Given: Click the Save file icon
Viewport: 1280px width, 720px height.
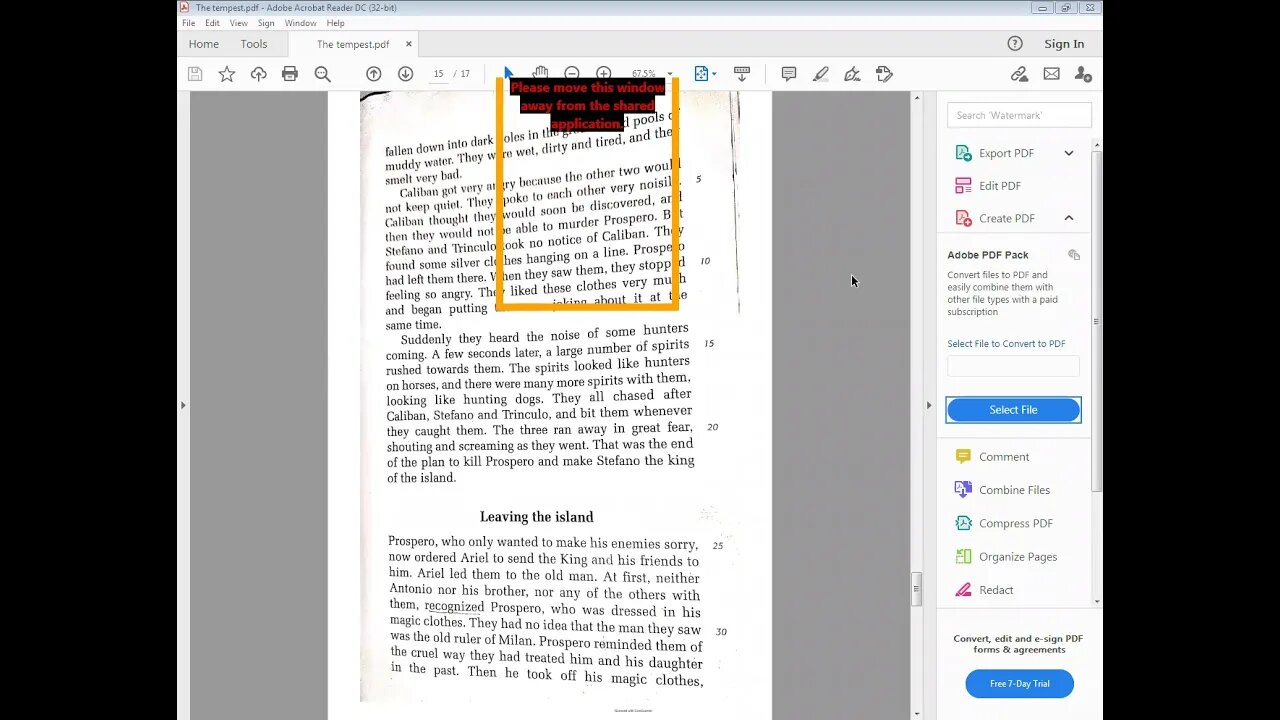Looking at the screenshot, I should click(195, 74).
